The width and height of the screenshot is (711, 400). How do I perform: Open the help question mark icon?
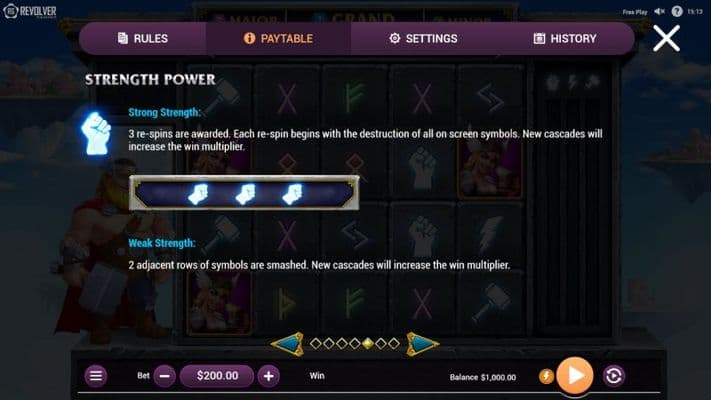[677, 11]
